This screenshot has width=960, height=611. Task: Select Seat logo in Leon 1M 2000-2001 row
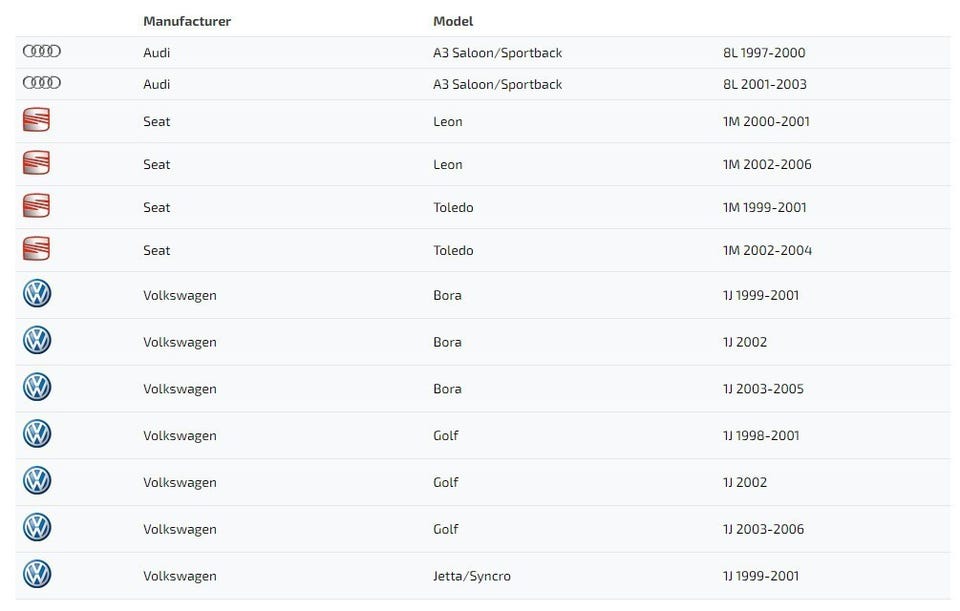[x=36, y=121]
